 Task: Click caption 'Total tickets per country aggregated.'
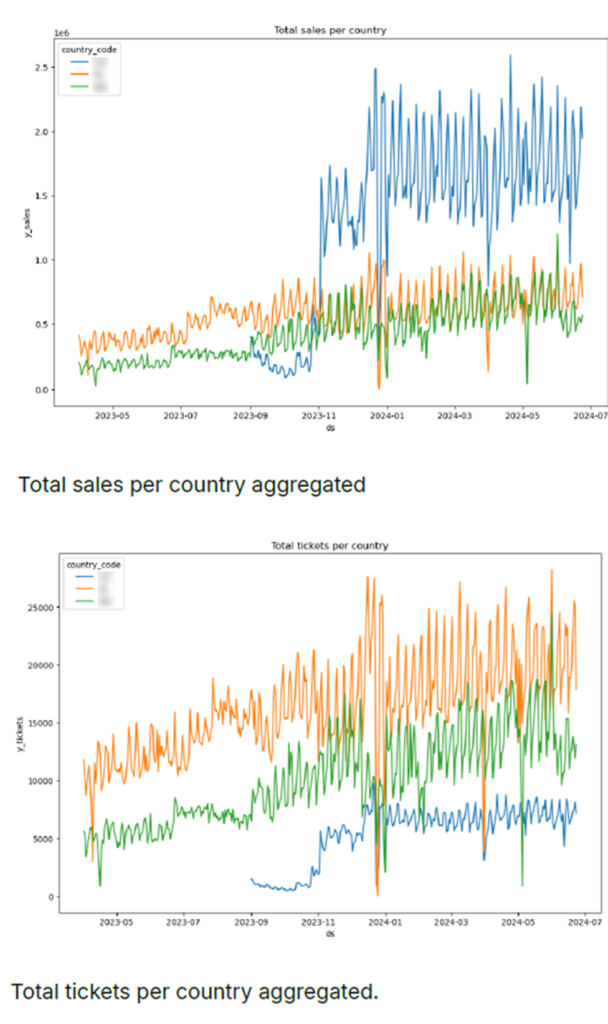195,990
